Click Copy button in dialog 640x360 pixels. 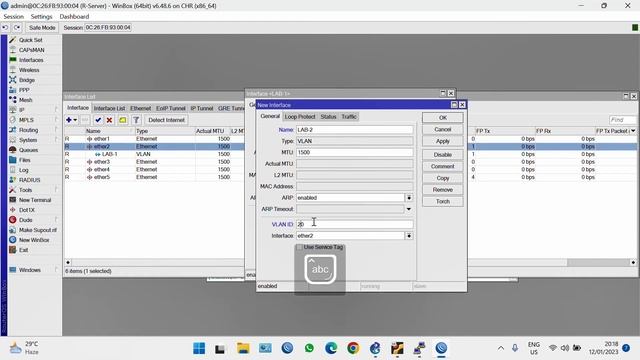pos(443,178)
